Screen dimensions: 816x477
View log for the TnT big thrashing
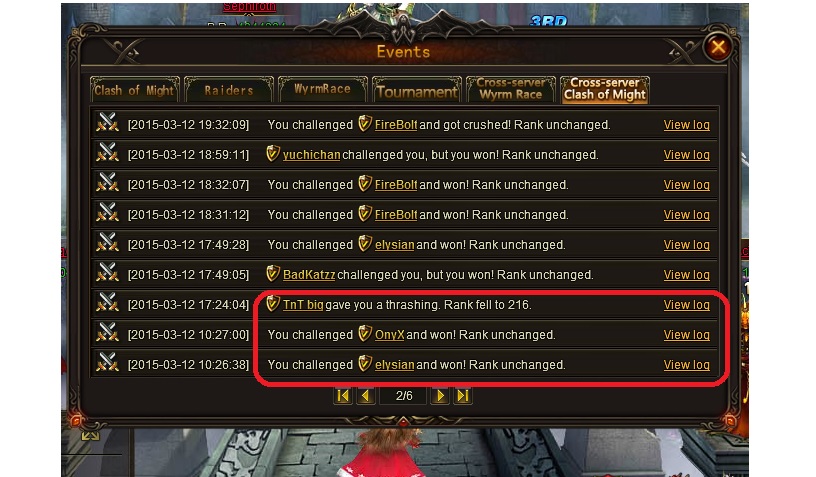pos(686,305)
